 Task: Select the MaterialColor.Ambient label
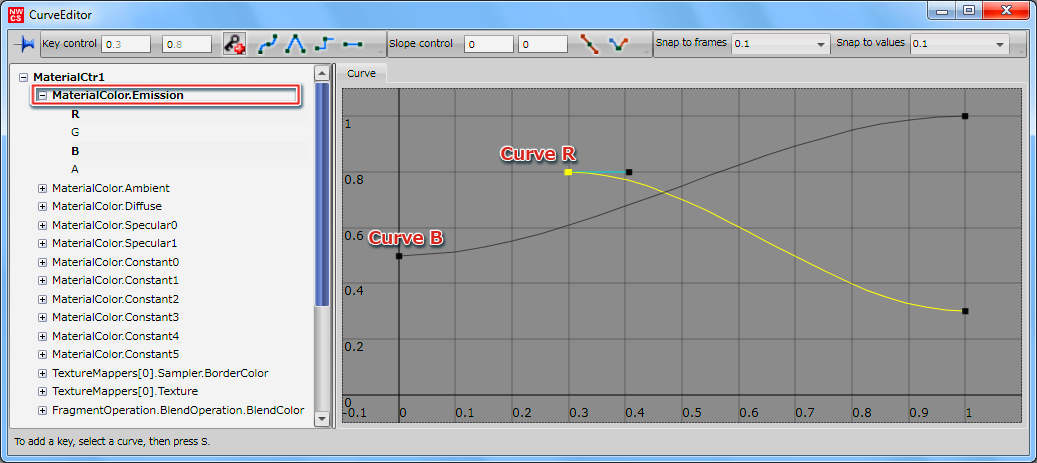point(111,188)
